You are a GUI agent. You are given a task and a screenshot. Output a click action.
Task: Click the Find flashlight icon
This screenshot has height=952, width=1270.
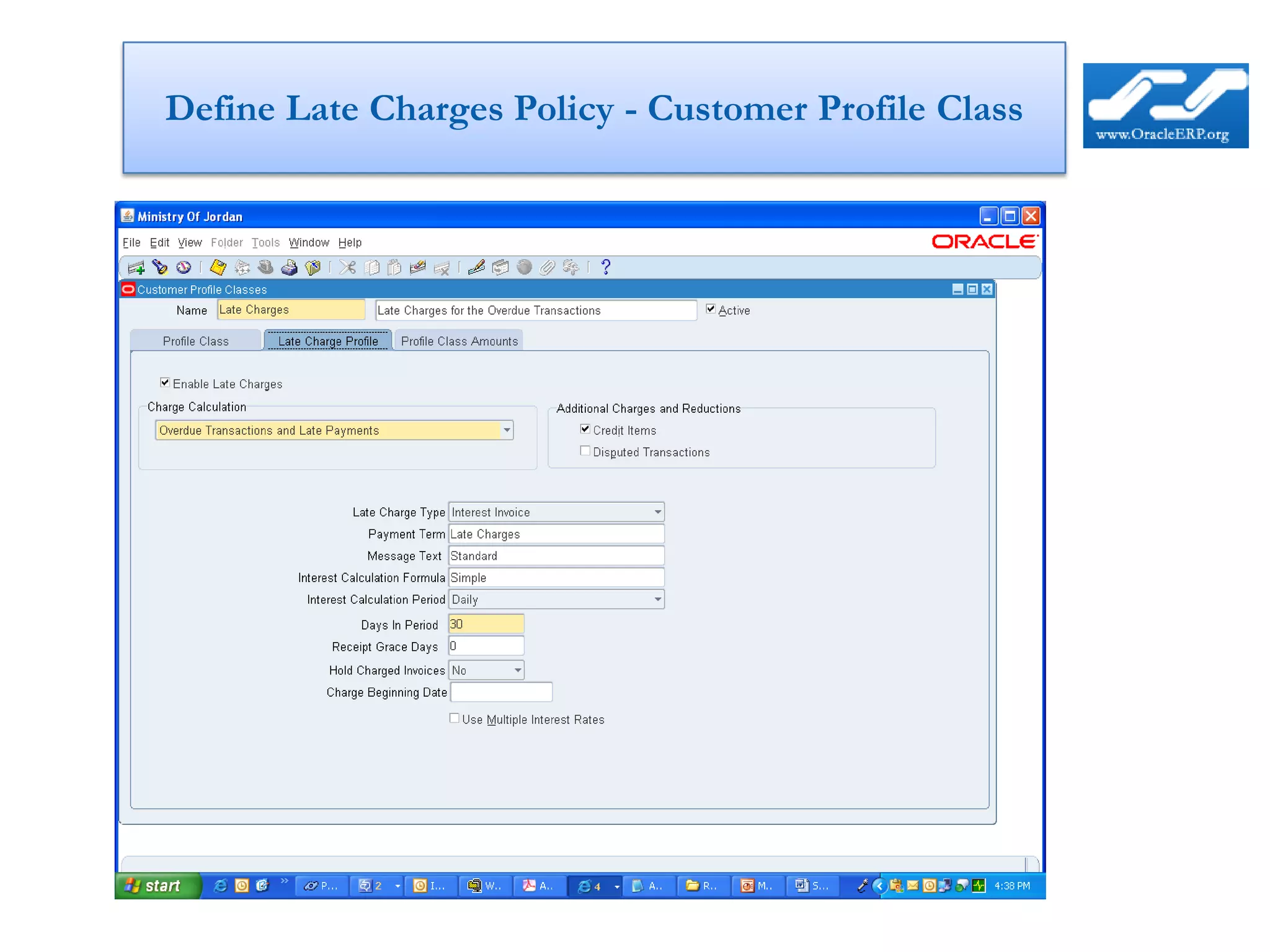[160, 267]
